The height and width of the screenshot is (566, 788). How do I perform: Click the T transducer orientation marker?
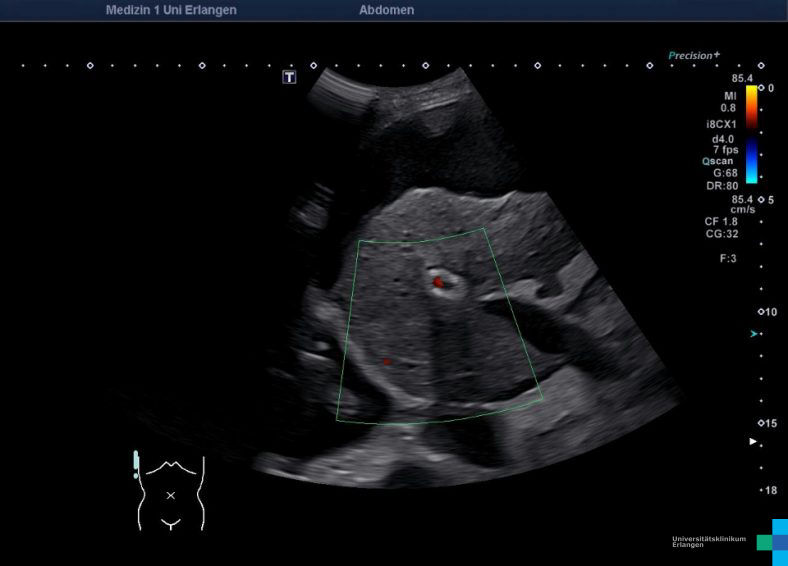289,77
